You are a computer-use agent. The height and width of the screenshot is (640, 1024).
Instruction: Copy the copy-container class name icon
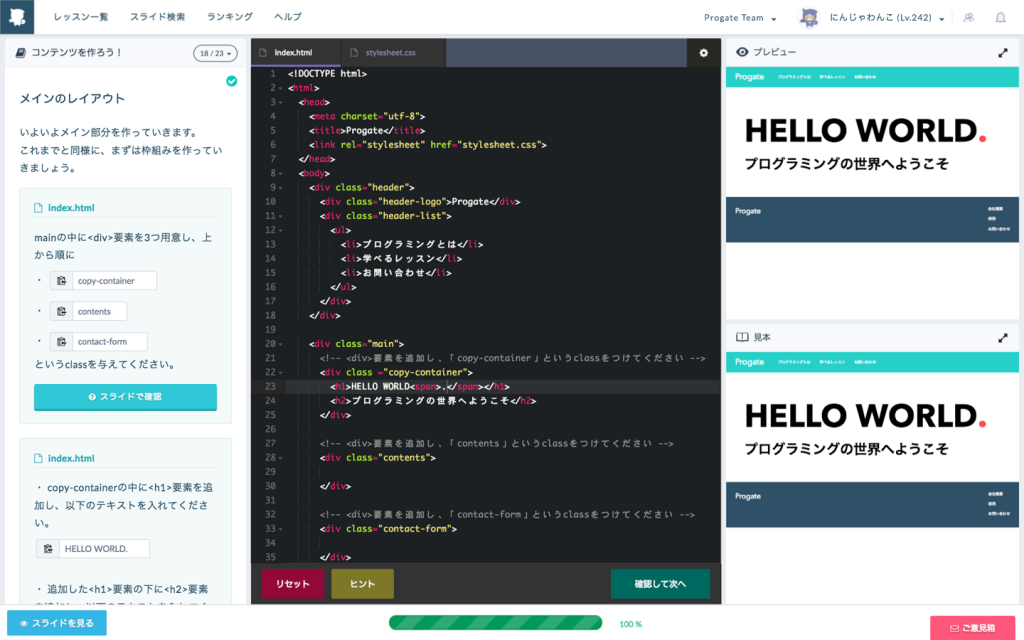pos(61,281)
